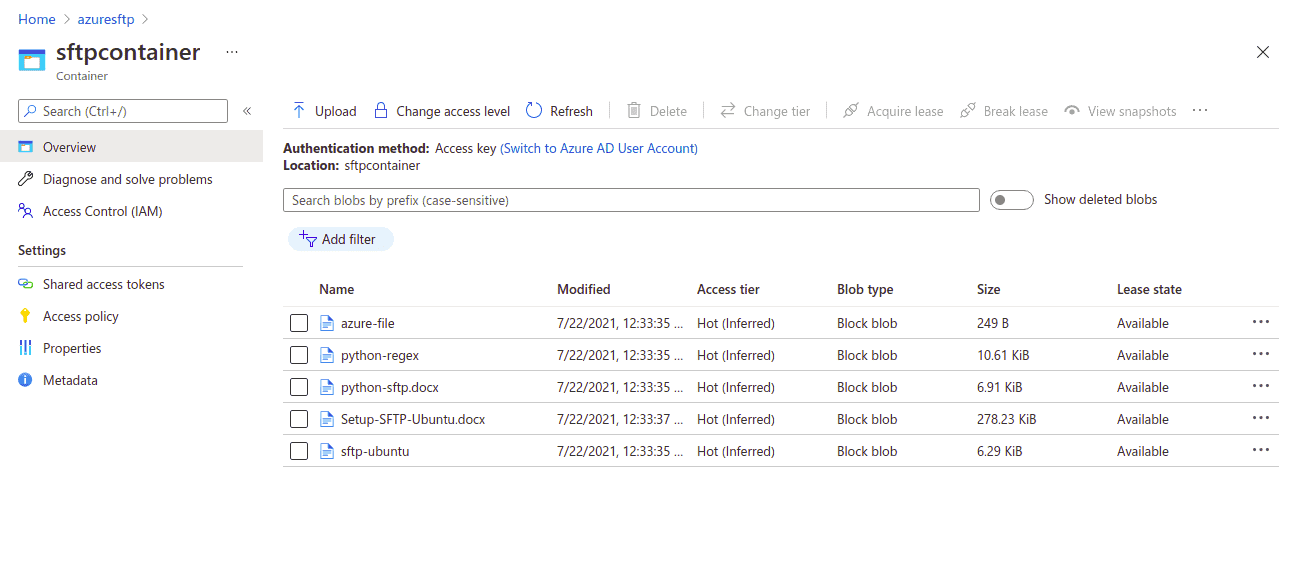Open the Overview menu item

(131, 147)
